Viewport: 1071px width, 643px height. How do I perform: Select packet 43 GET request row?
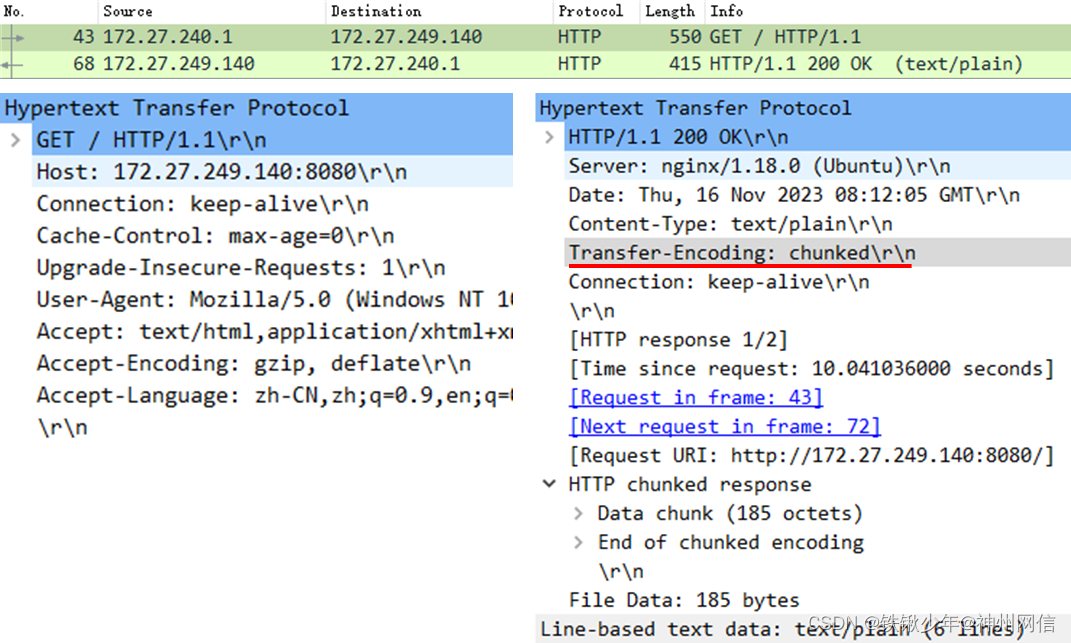pyautogui.click(x=536, y=38)
